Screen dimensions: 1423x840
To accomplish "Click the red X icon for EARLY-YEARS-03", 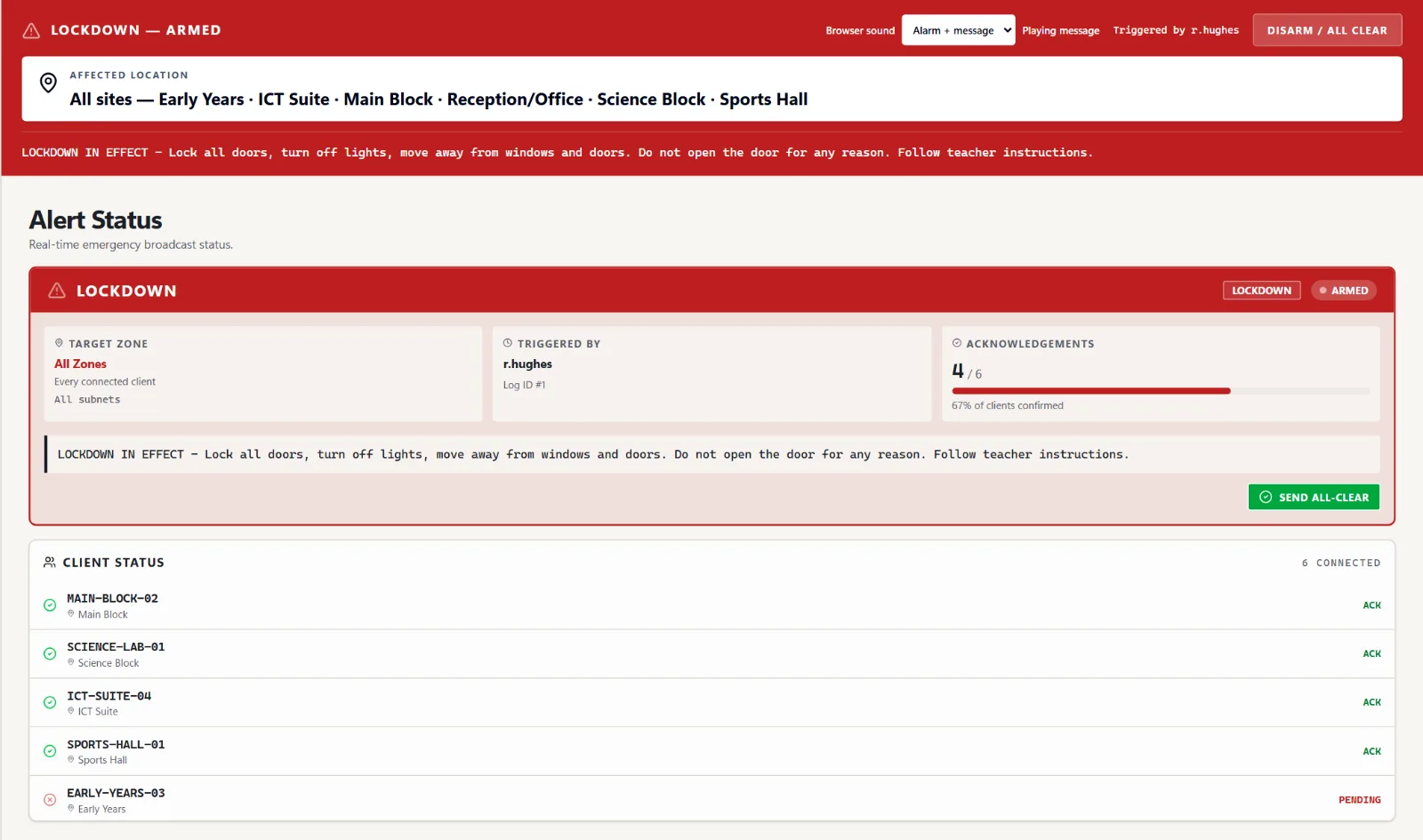I will 50,800.
